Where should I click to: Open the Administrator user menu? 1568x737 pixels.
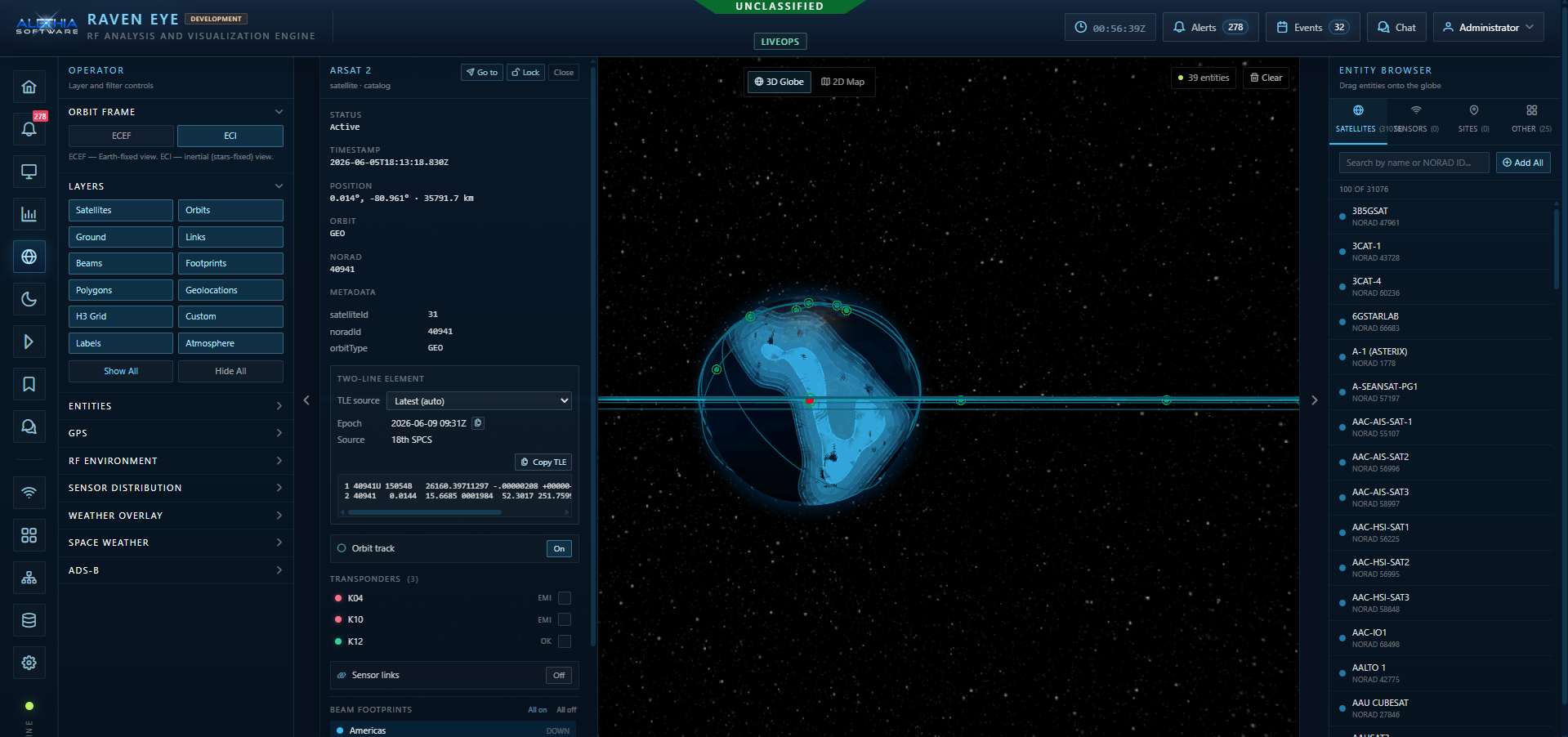coord(1488,28)
